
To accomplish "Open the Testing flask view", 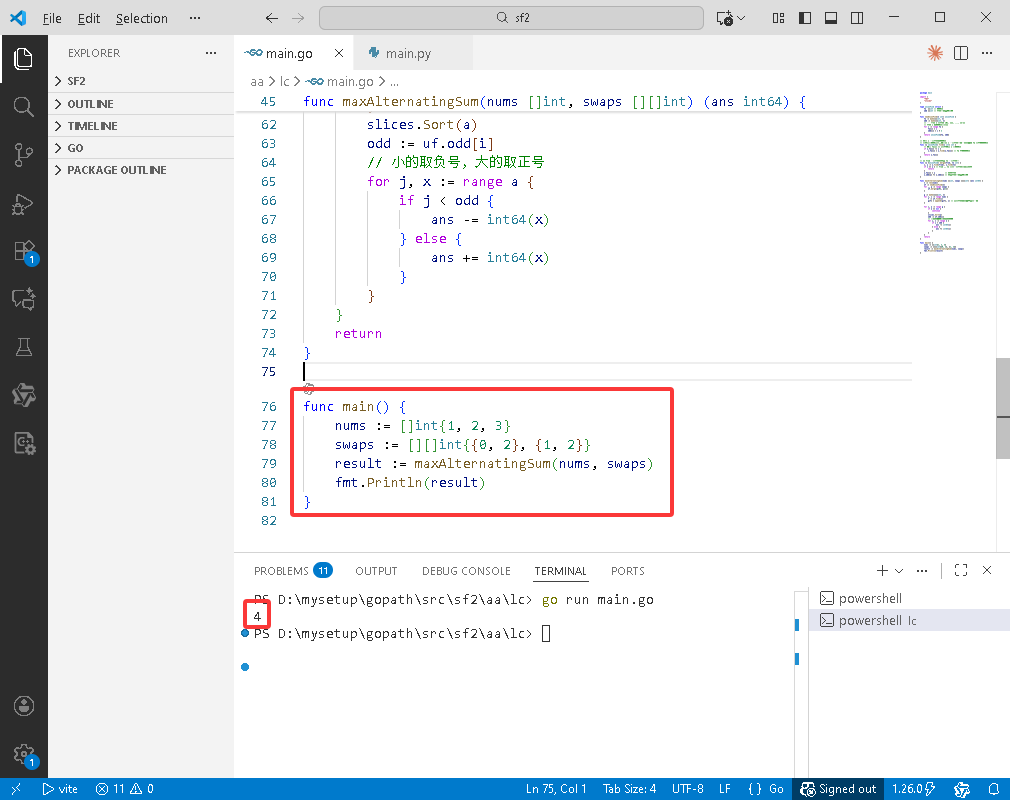I will pos(23,347).
